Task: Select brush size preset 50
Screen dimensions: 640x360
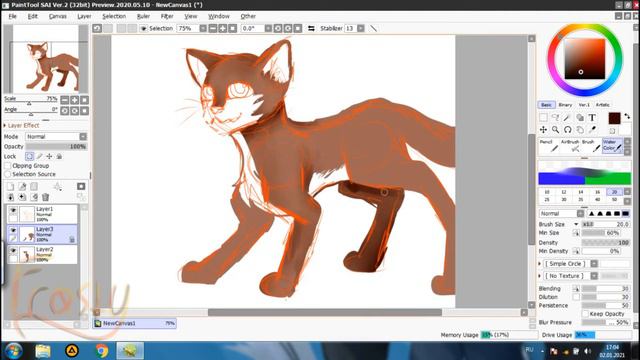Action: [614, 200]
